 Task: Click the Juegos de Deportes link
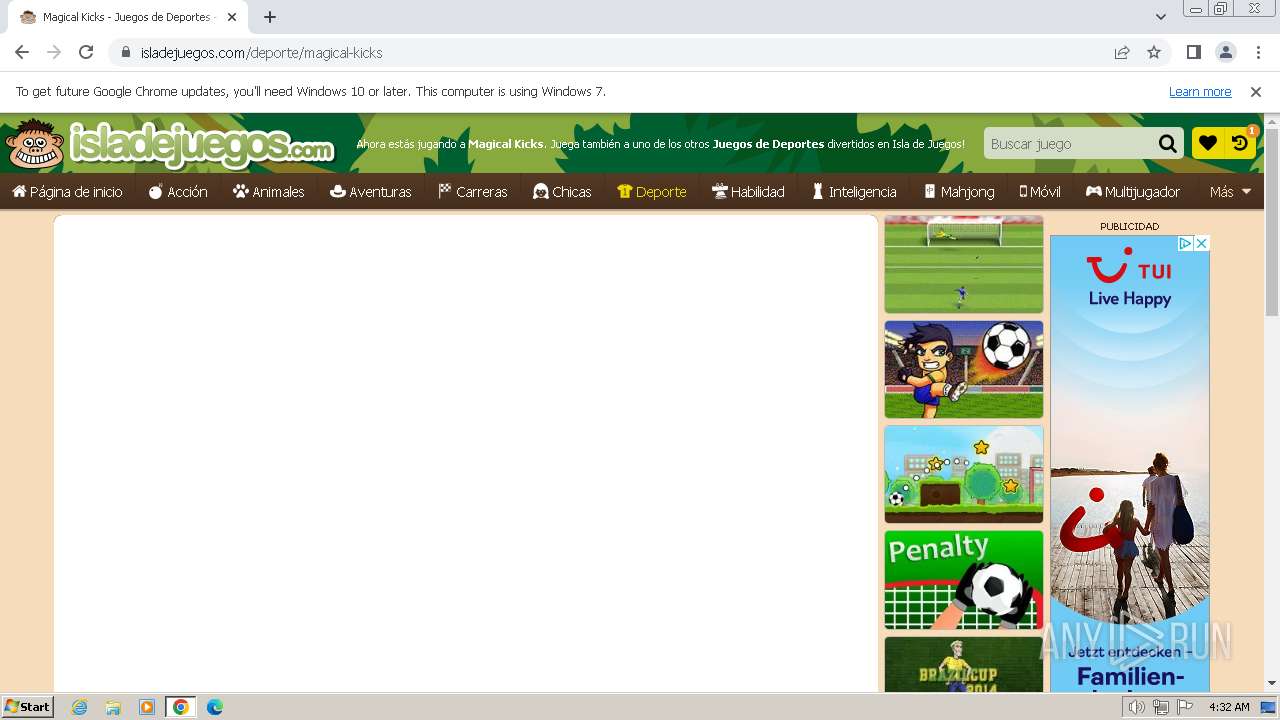(768, 144)
